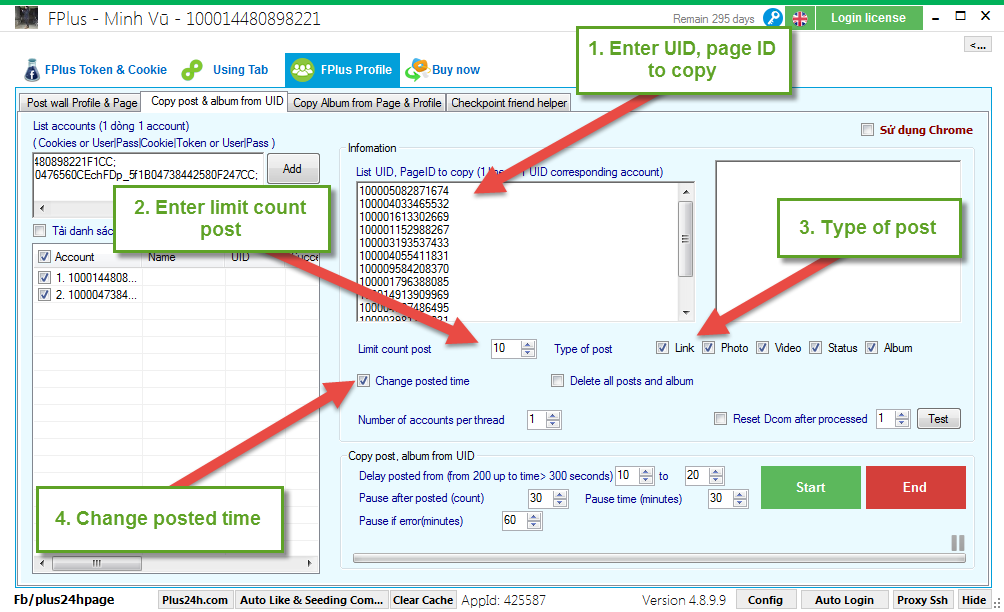Image resolution: width=1004 pixels, height=612 pixels.
Task: Uncheck the Link post type checkbox
Action: (663, 348)
